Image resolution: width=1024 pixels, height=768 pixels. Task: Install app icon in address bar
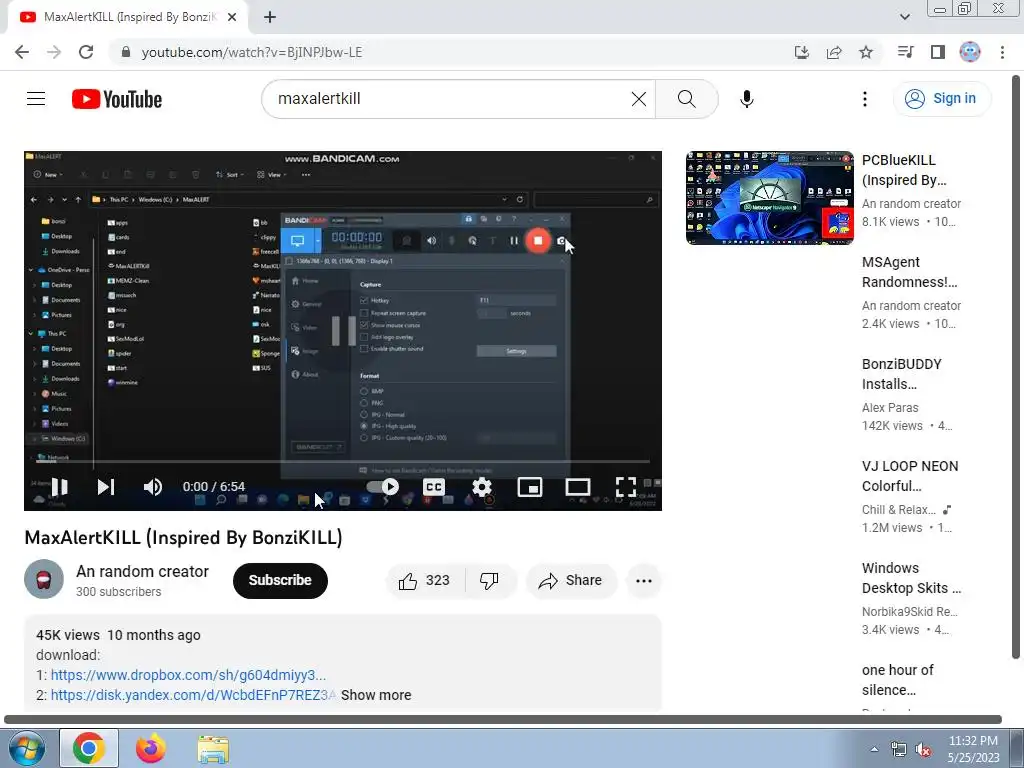[802, 52]
